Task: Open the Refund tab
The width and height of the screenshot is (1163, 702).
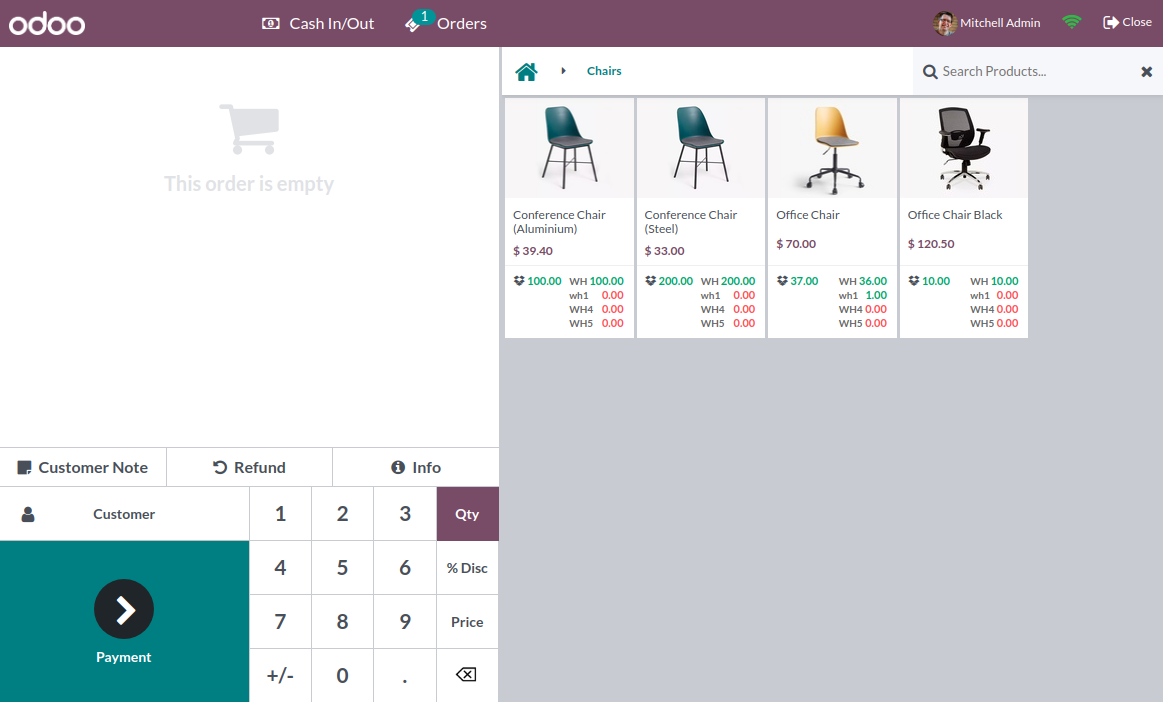Action: click(x=248, y=467)
